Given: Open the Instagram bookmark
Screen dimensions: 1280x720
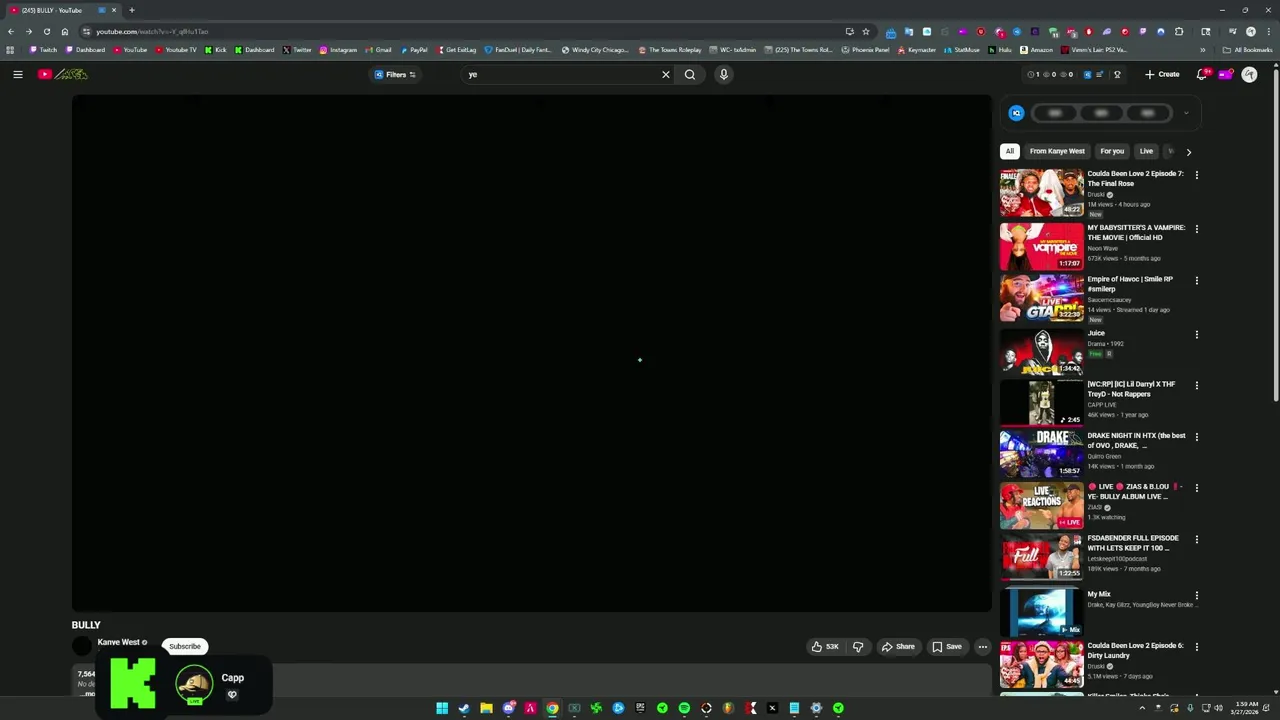Looking at the screenshot, I should click(x=338, y=50).
